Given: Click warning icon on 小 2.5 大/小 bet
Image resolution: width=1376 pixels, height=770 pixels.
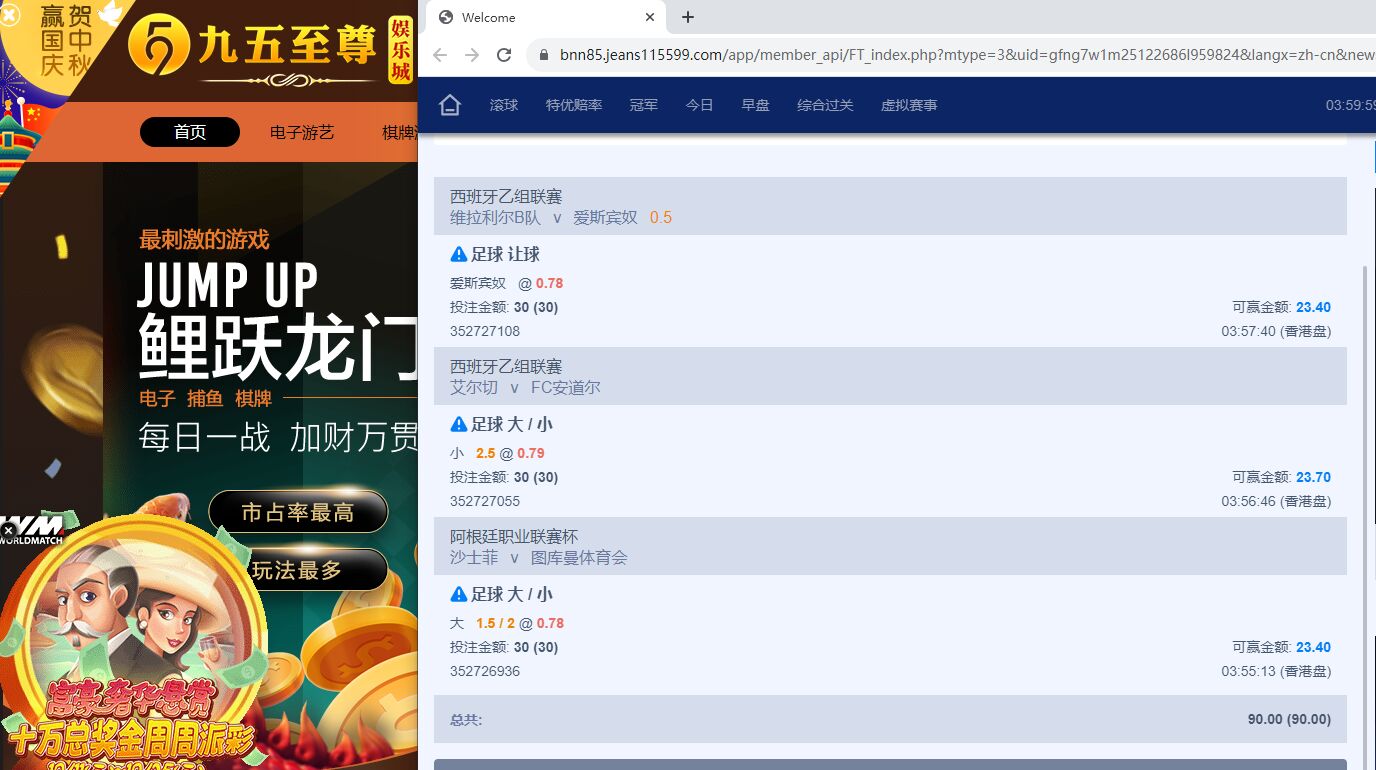Looking at the screenshot, I should (459, 424).
